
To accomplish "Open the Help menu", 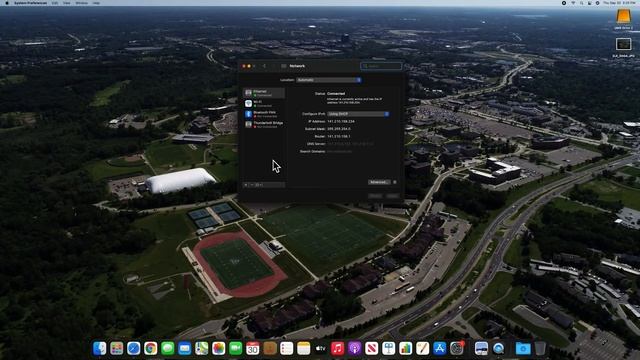I will click(x=96, y=3).
